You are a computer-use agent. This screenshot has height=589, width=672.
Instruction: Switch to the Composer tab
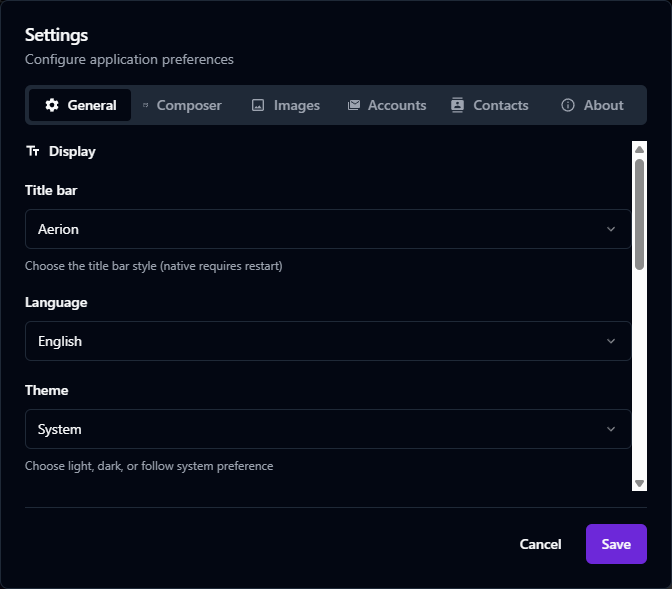click(188, 105)
